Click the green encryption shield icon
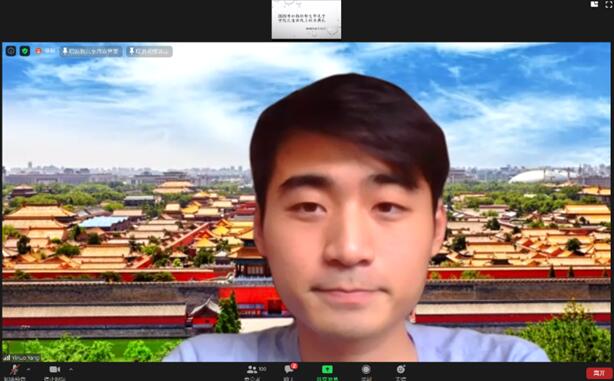This screenshot has height=381, width=614. click(25, 51)
